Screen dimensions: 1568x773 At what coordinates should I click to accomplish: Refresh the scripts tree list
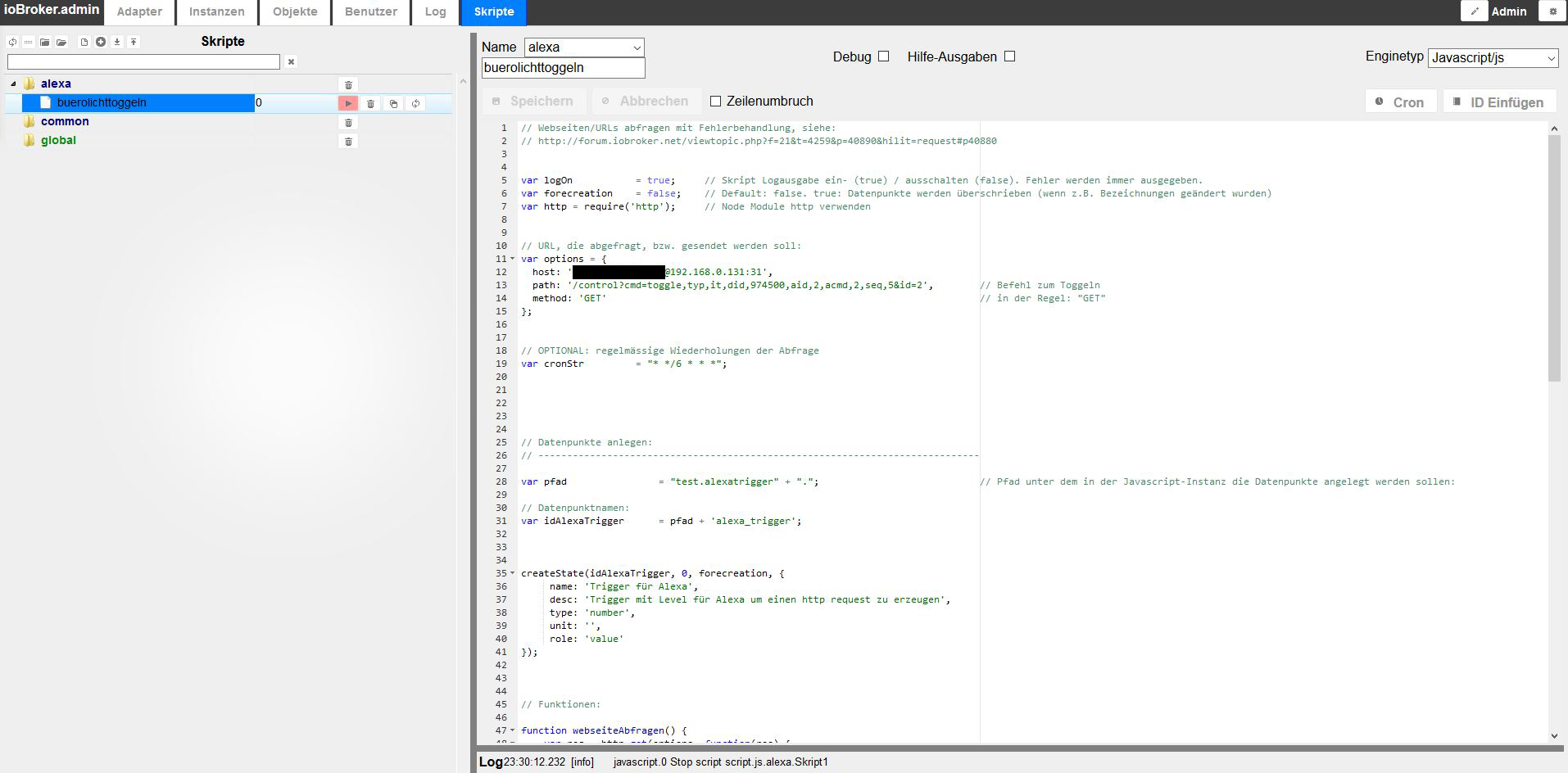coord(12,42)
